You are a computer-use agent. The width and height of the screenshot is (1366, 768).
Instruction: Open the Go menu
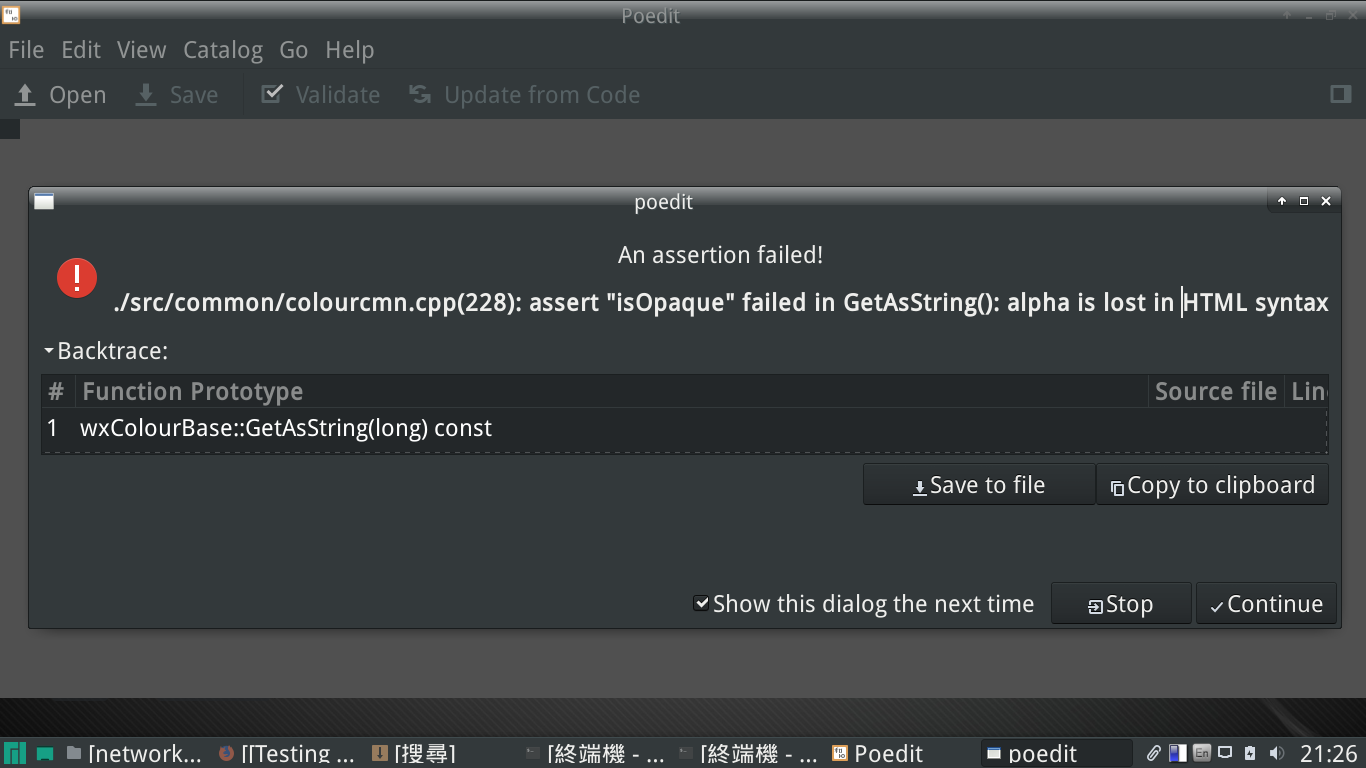(293, 50)
